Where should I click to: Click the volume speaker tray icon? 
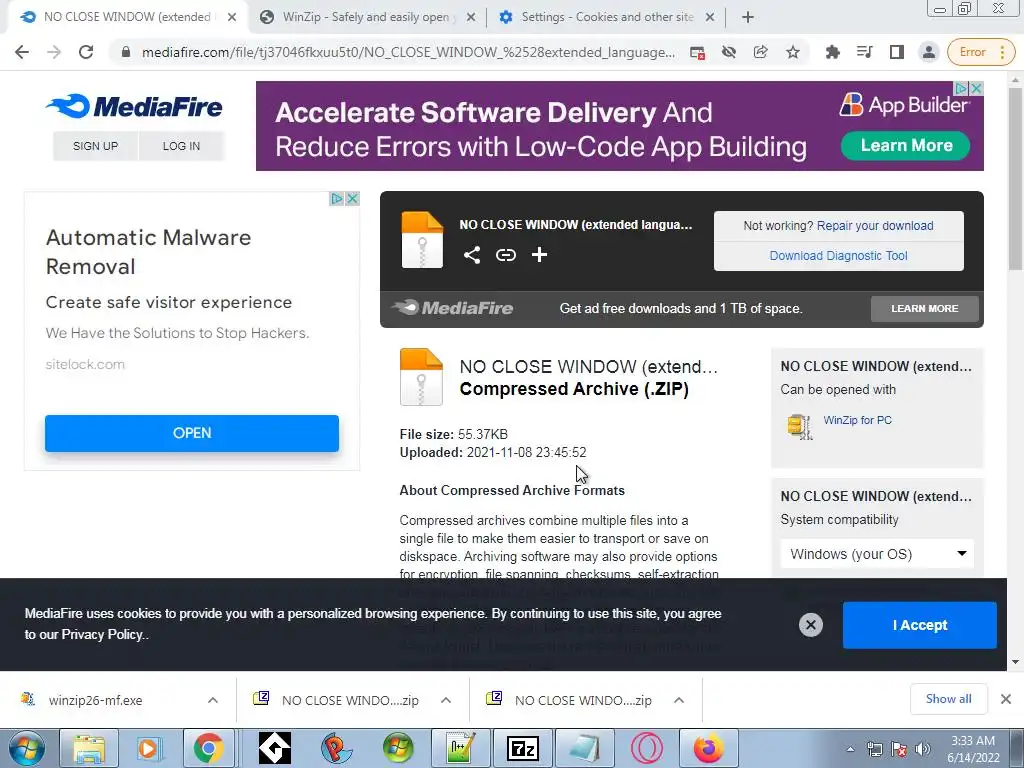[923, 749]
